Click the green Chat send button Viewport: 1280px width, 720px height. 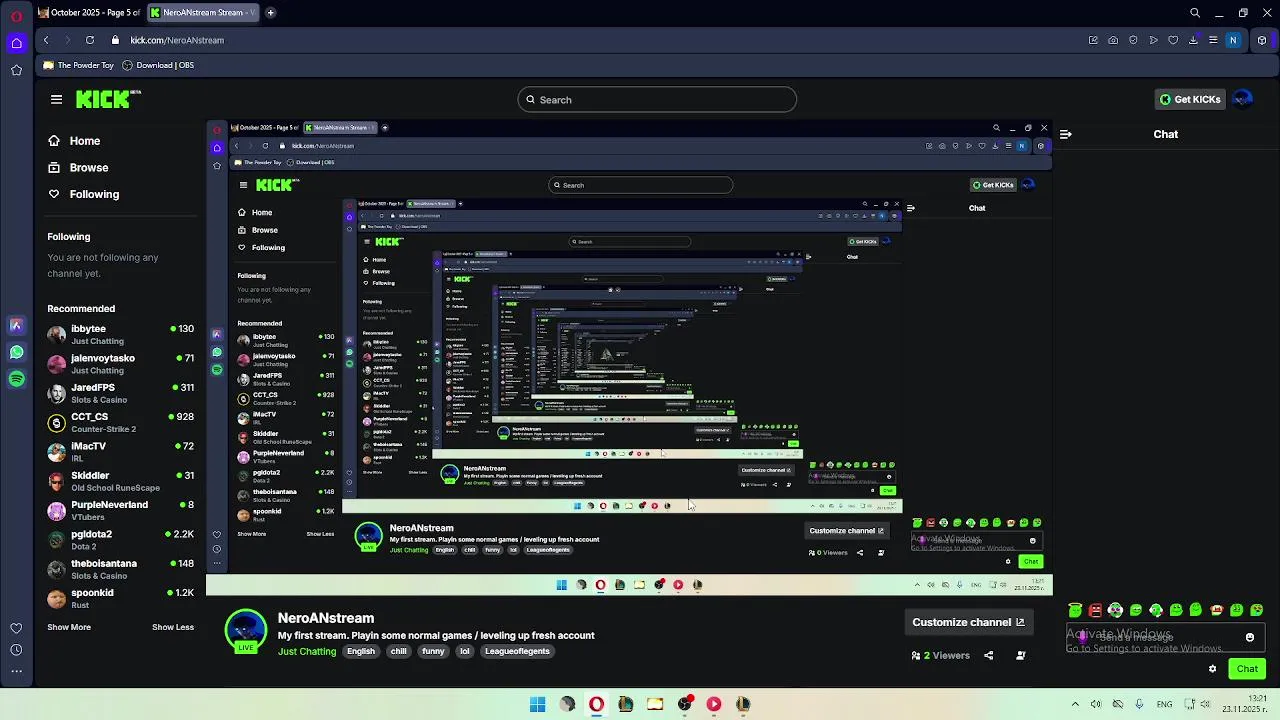[x=1247, y=669]
